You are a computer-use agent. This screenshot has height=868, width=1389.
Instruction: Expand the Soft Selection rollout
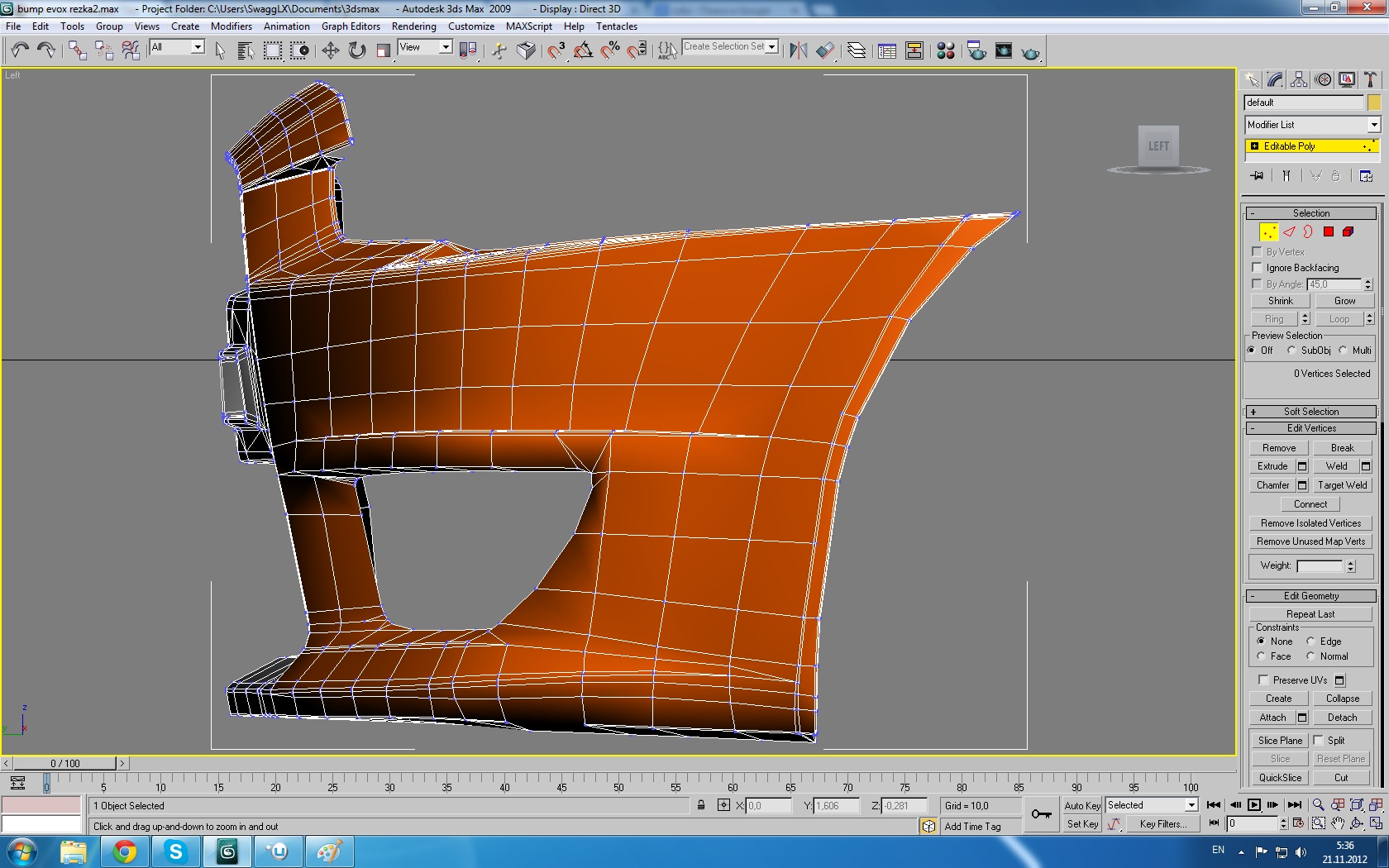pos(1310,412)
